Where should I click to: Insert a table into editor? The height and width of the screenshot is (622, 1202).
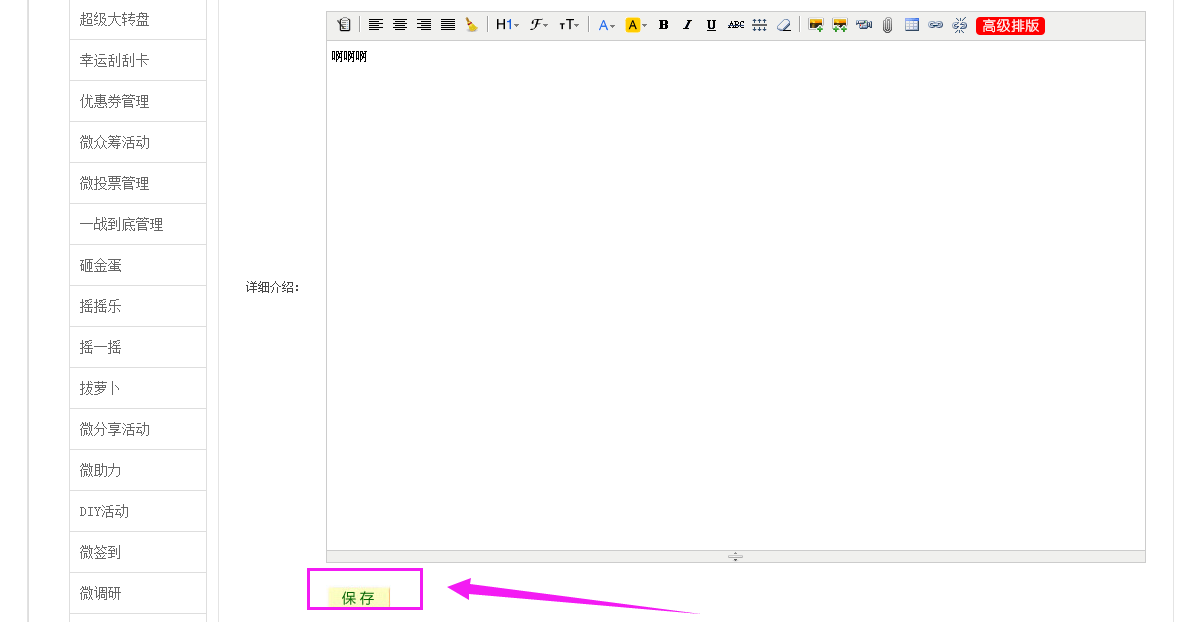(x=912, y=25)
